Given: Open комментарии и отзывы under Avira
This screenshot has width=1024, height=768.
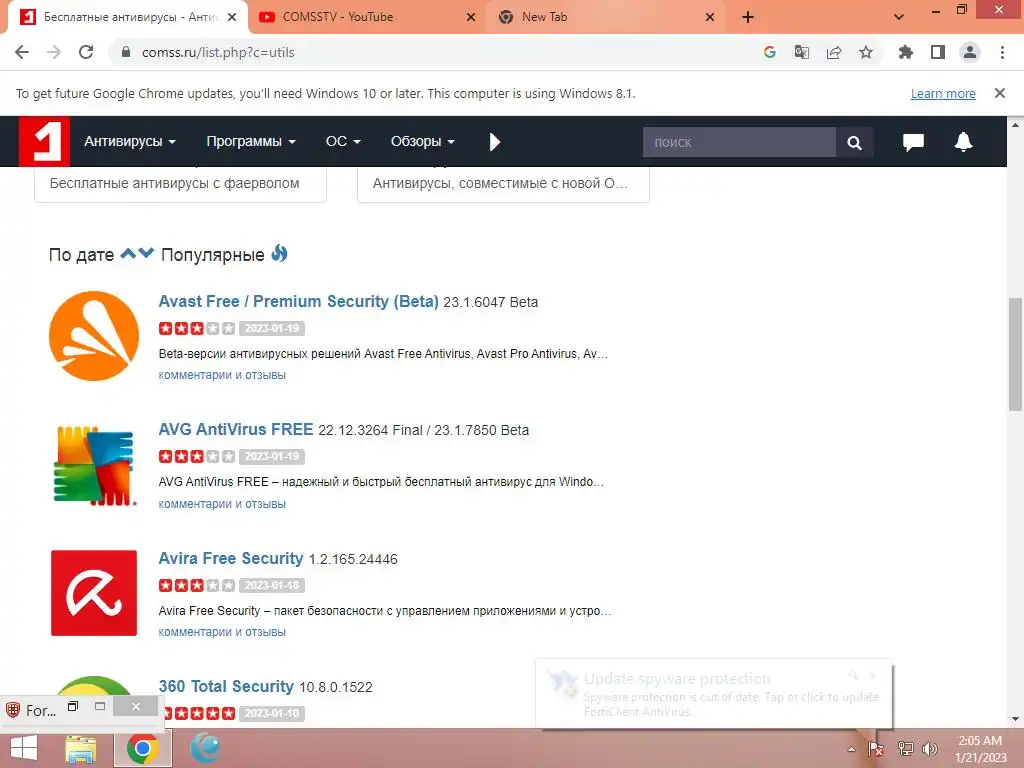Looking at the screenshot, I should [x=222, y=632].
